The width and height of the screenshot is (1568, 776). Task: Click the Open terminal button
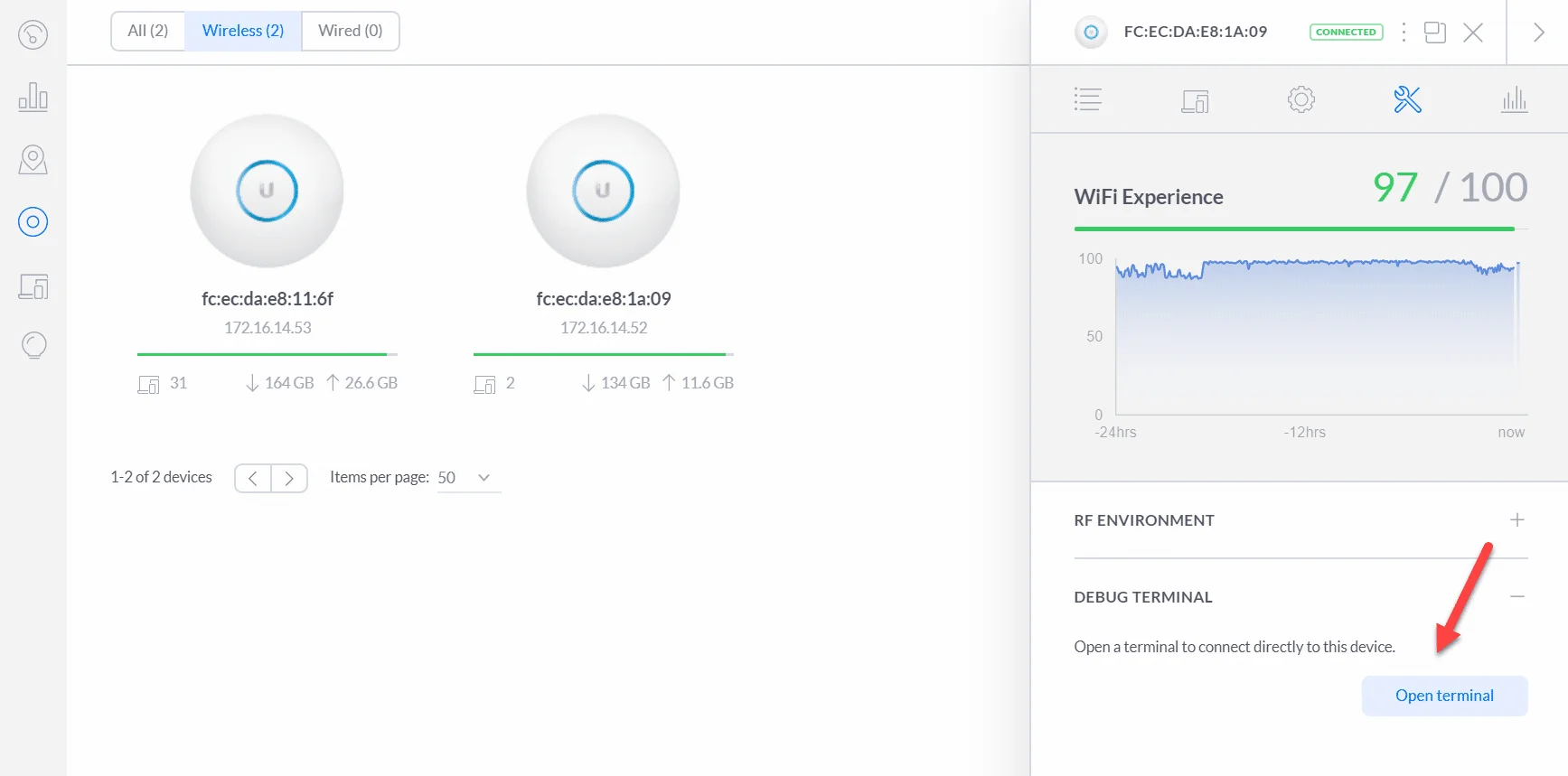[1444, 696]
